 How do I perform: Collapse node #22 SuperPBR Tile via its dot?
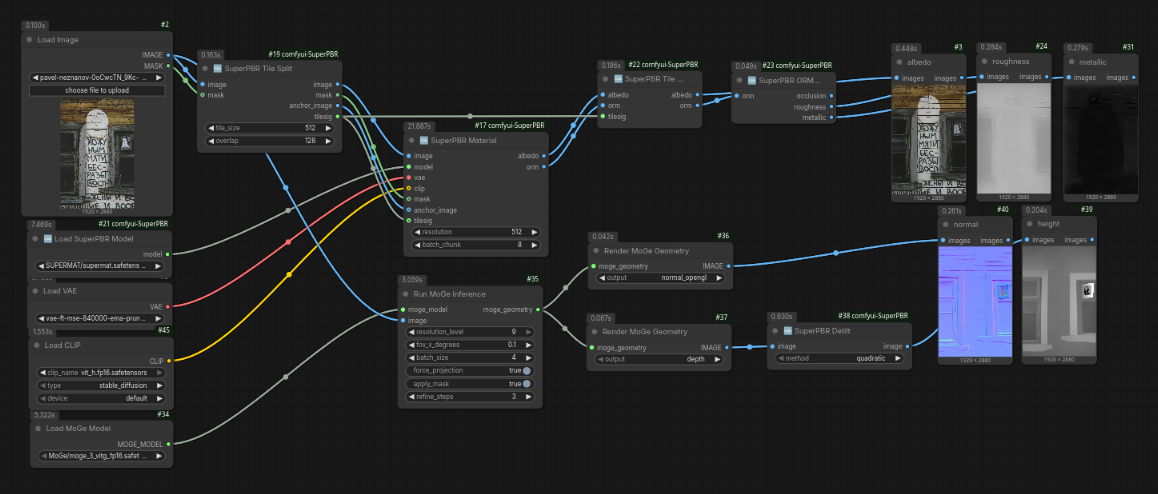[x=605, y=78]
